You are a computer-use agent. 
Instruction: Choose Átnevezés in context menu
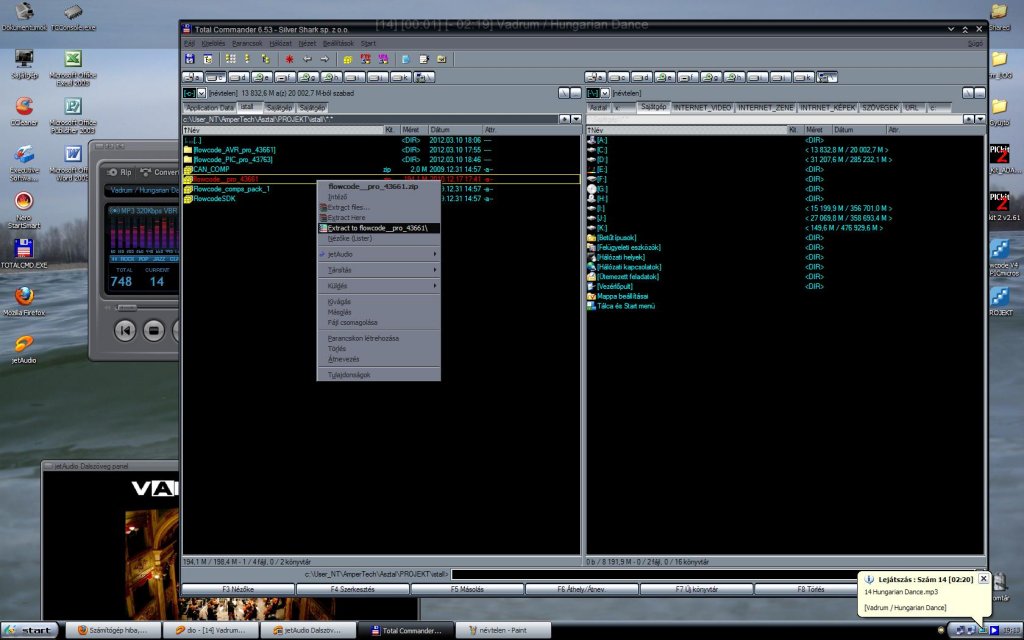tap(378, 359)
